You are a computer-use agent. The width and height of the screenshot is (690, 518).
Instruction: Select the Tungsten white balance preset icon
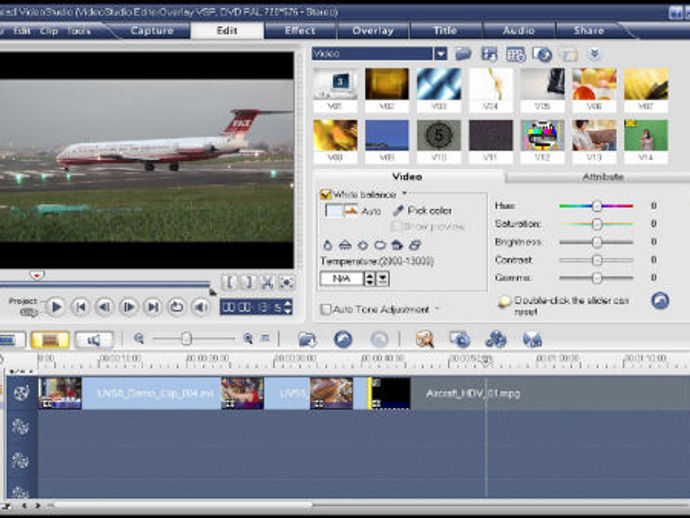pyautogui.click(x=327, y=245)
